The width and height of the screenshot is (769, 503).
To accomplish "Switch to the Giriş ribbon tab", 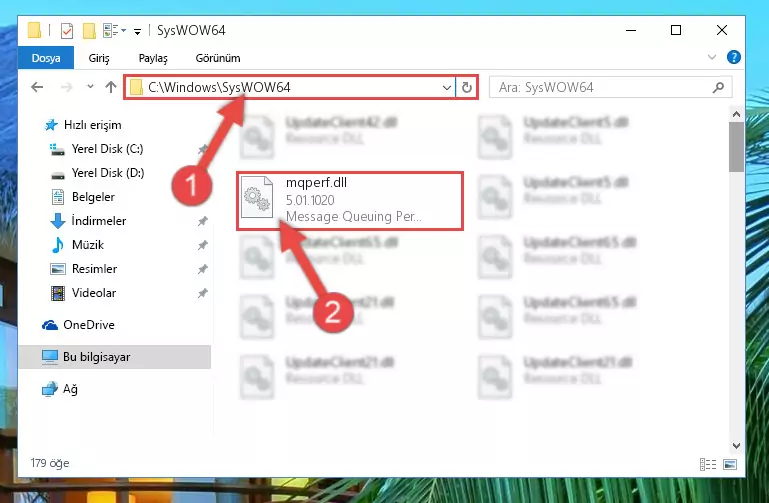I will click(99, 58).
